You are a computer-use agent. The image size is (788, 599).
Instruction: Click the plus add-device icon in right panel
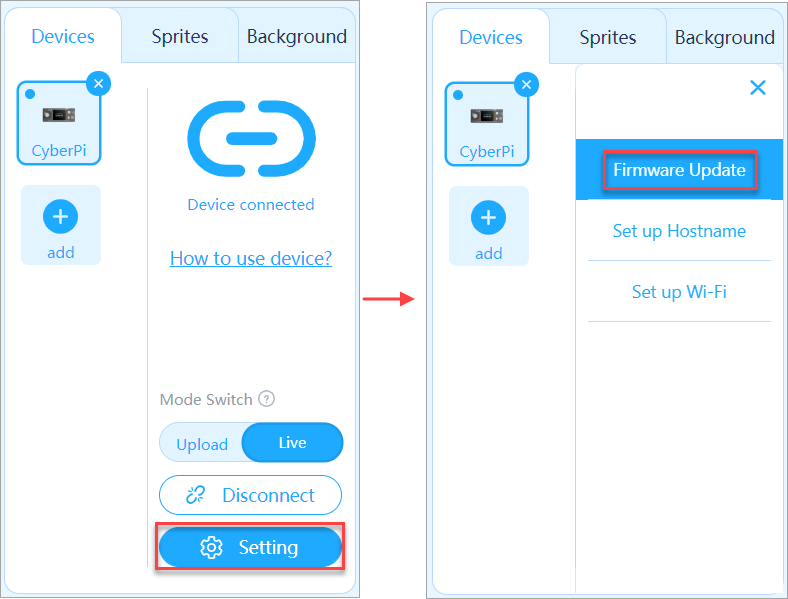(x=488, y=217)
